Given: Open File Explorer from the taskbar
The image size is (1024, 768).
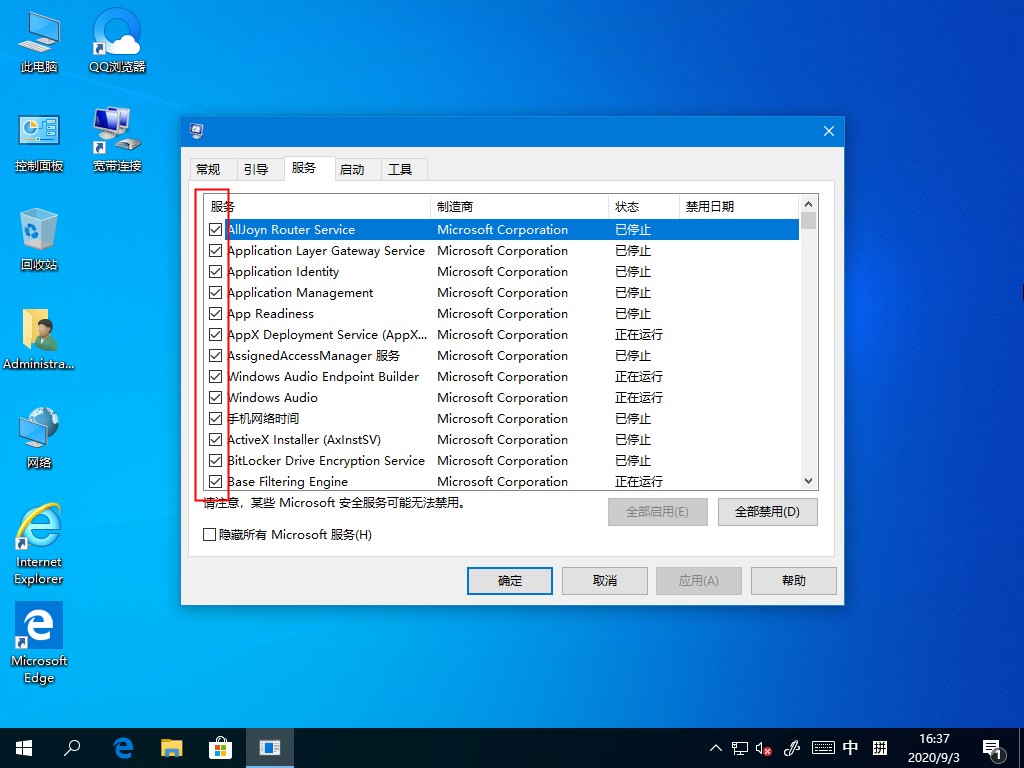Looking at the screenshot, I should [x=171, y=747].
